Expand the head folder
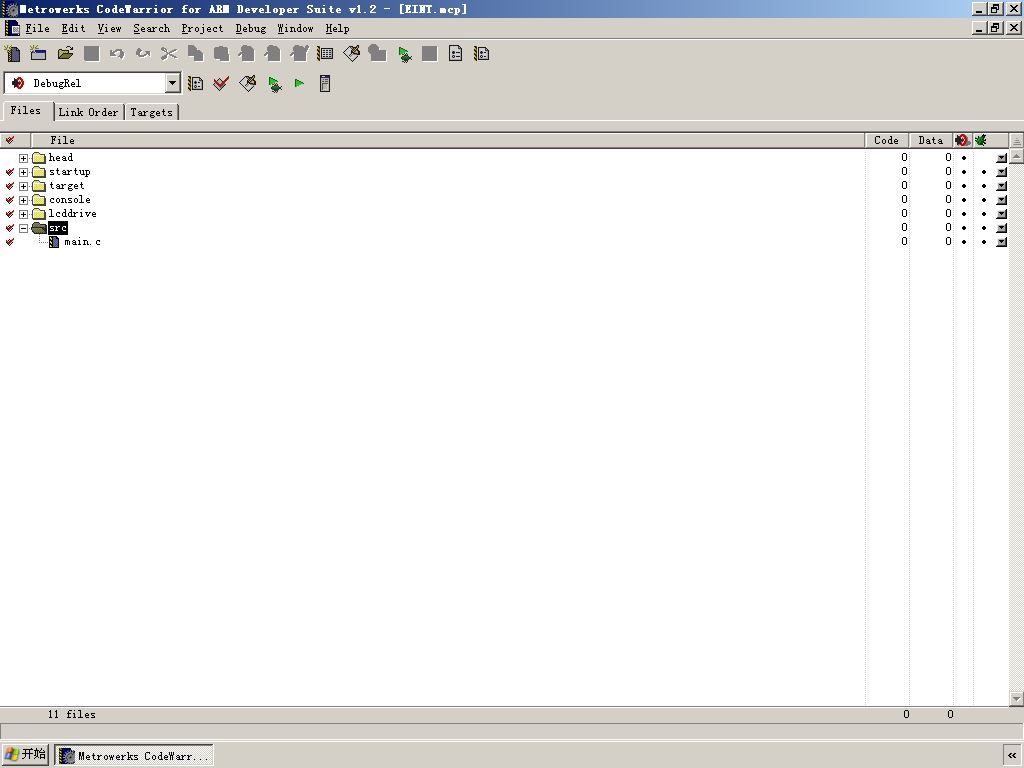1024x768 pixels. pyautogui.click(x=24, y=158)
